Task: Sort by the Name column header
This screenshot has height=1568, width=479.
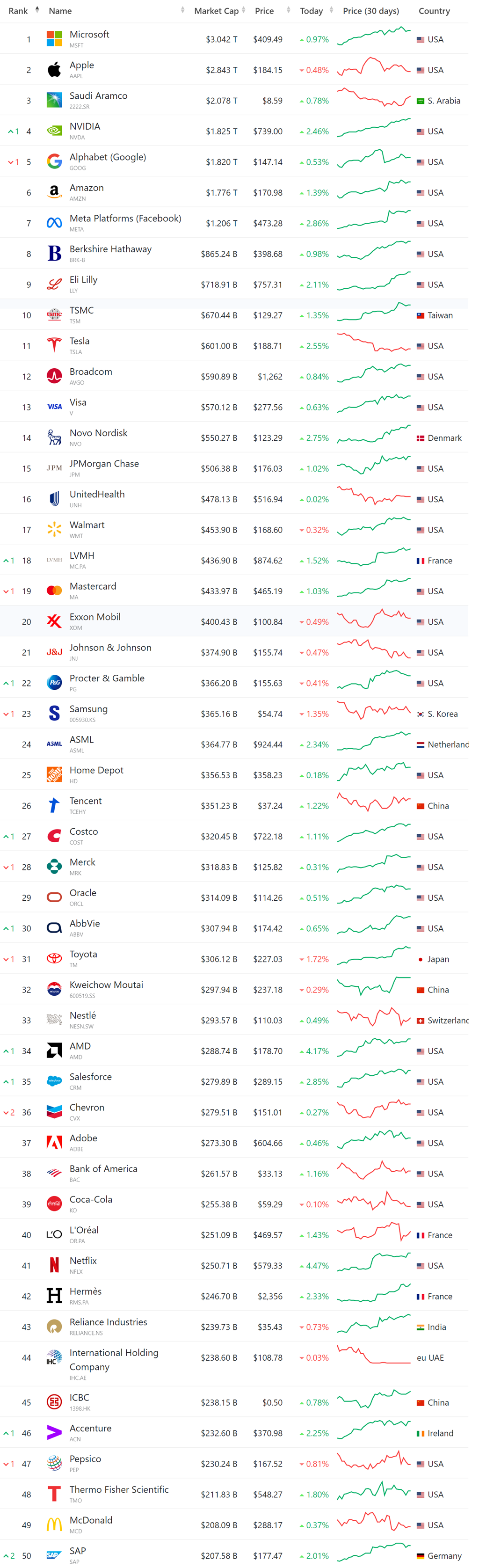Action: point(60,11)
